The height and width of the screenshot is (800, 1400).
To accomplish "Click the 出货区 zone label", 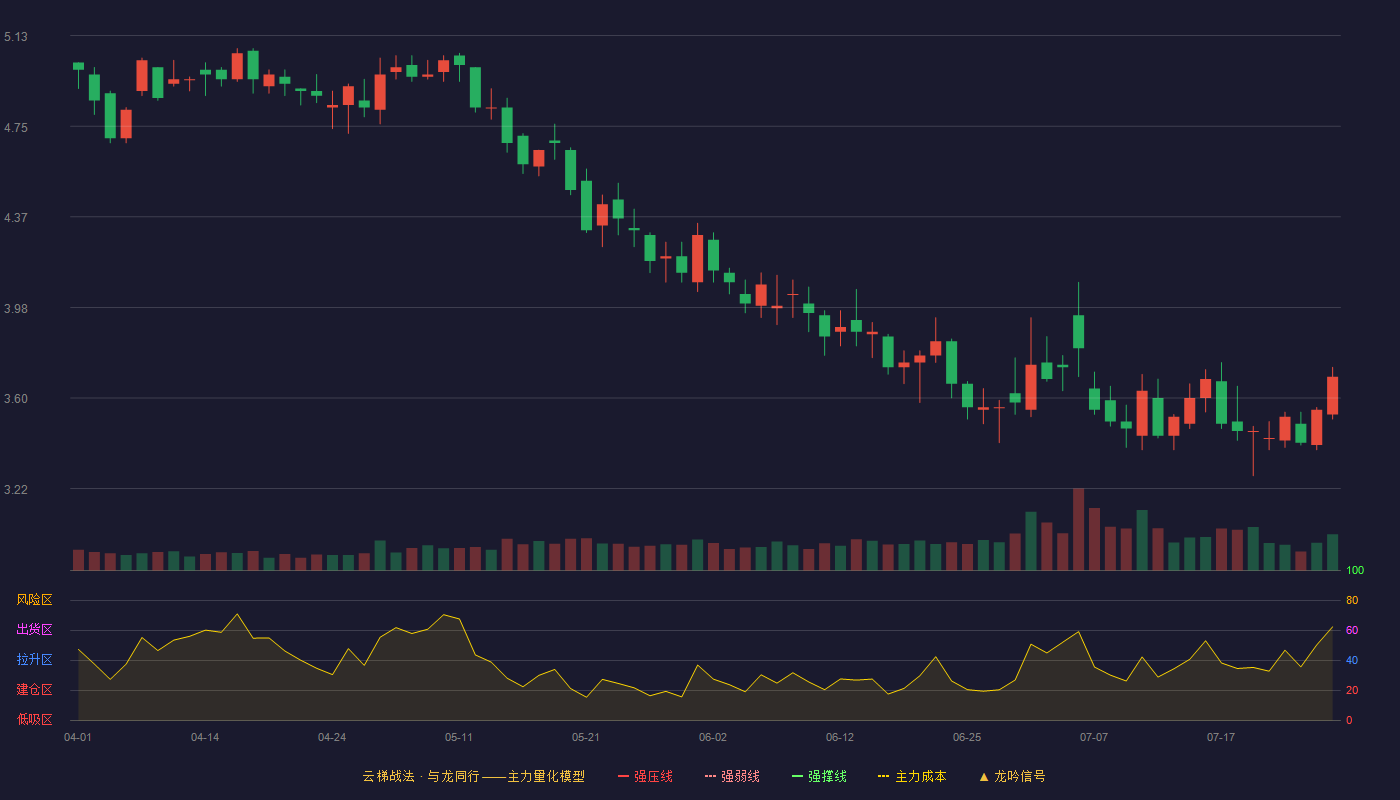I will (34, 630).
